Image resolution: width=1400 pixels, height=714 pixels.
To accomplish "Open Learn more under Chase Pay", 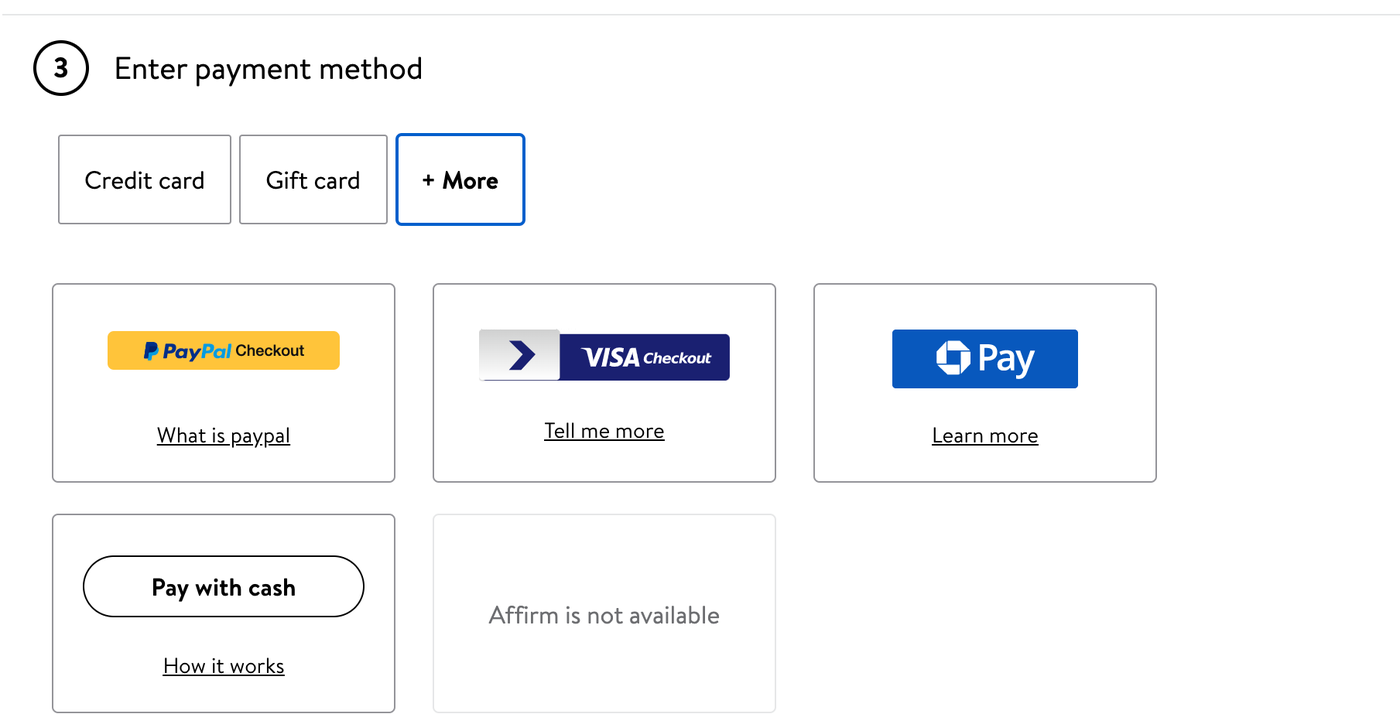I will 984,435.
